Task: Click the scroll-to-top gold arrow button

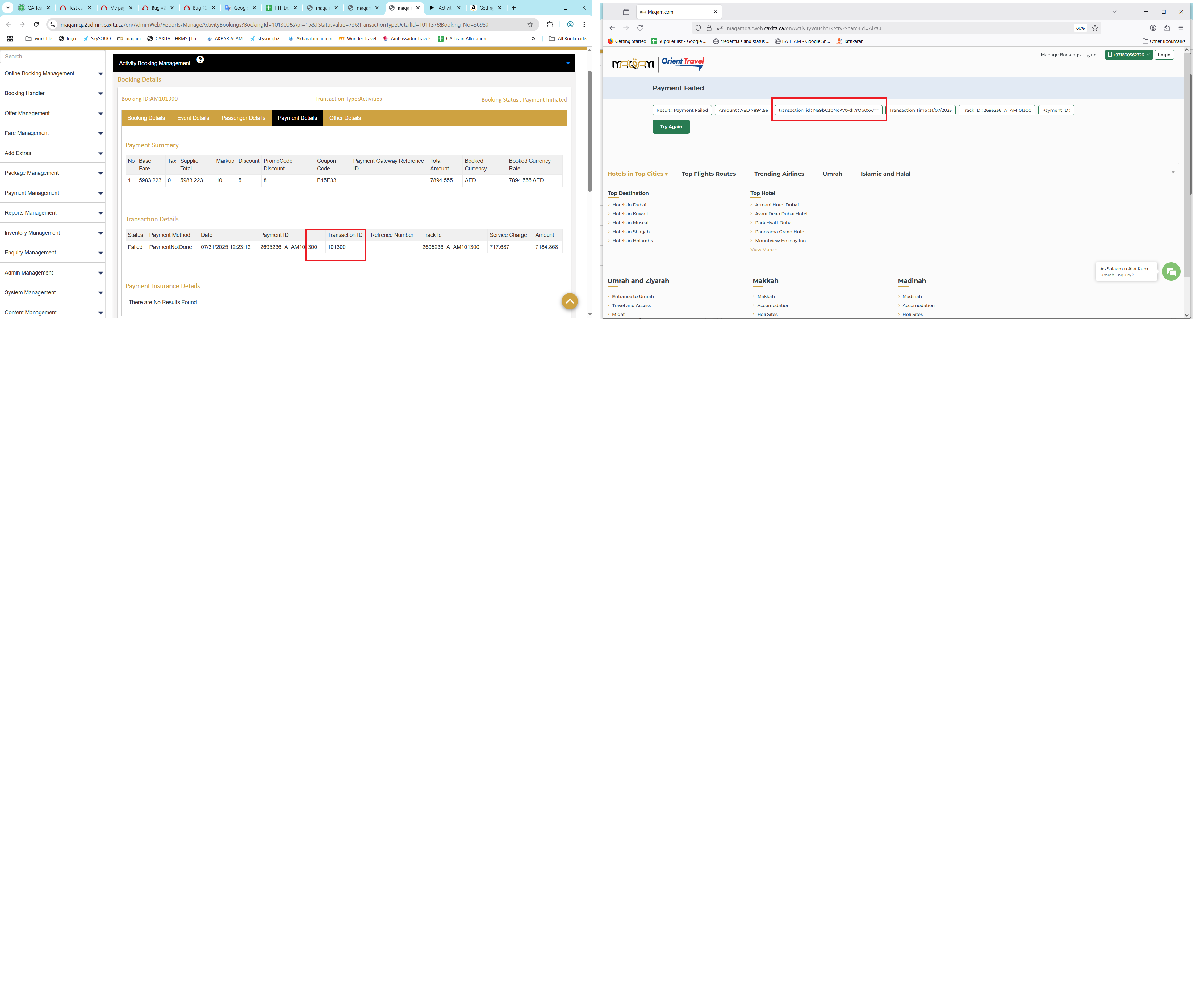Action: click(569, 302)
